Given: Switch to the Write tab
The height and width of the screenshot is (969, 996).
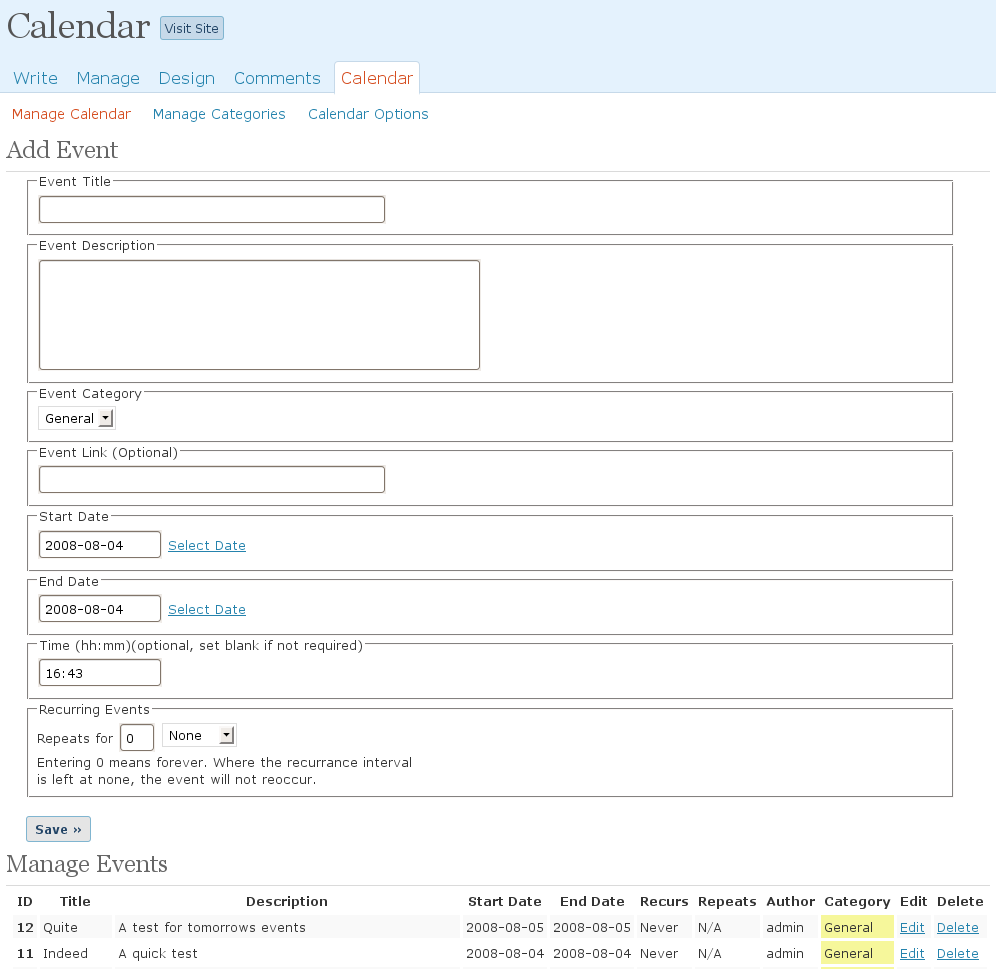Looking at the screenshot, I should (x=35, y=78).
